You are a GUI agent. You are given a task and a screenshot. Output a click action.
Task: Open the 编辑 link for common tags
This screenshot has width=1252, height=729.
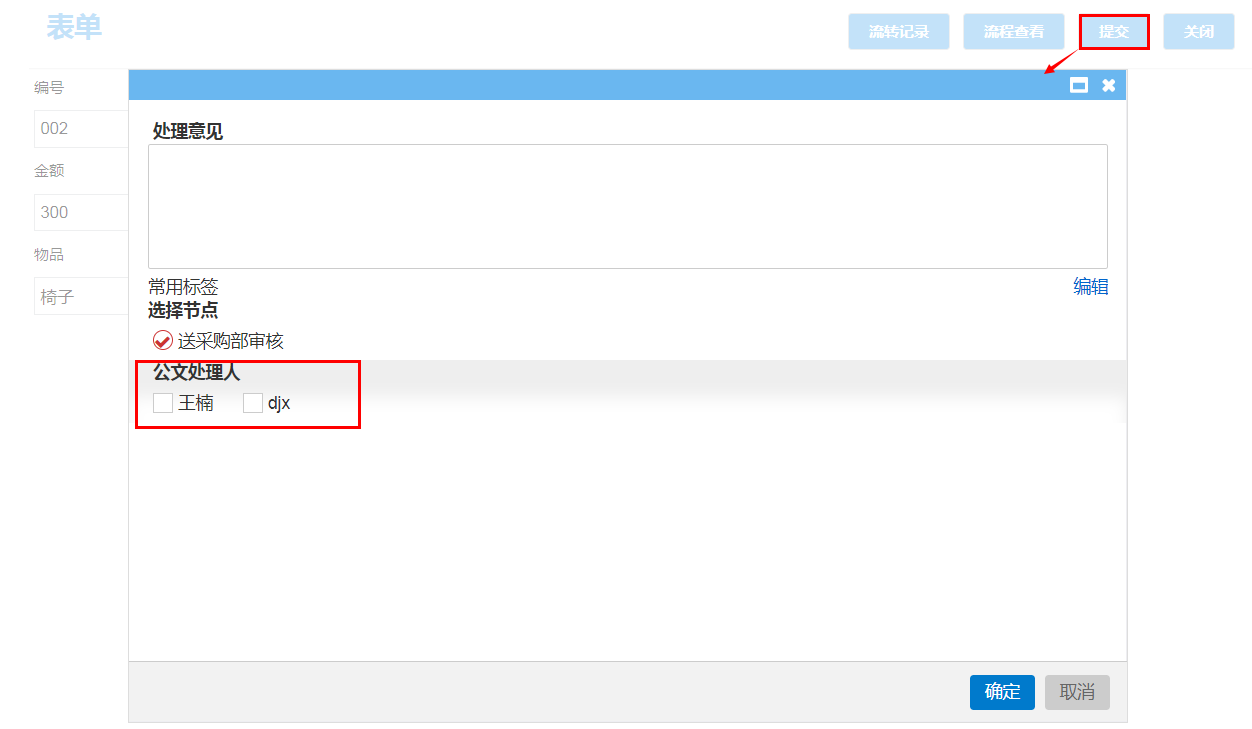[x=1090, y=287]
